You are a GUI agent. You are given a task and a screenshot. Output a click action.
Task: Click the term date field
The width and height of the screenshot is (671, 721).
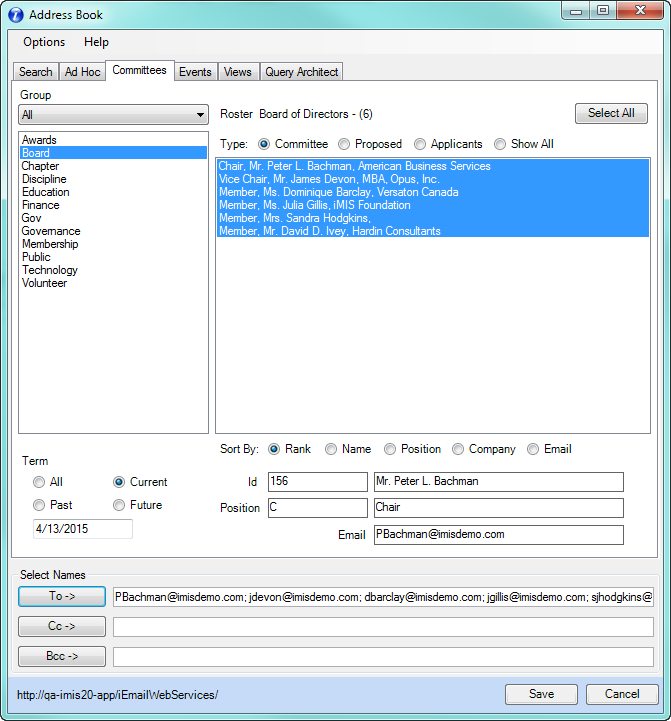click(x=82, y=529)
